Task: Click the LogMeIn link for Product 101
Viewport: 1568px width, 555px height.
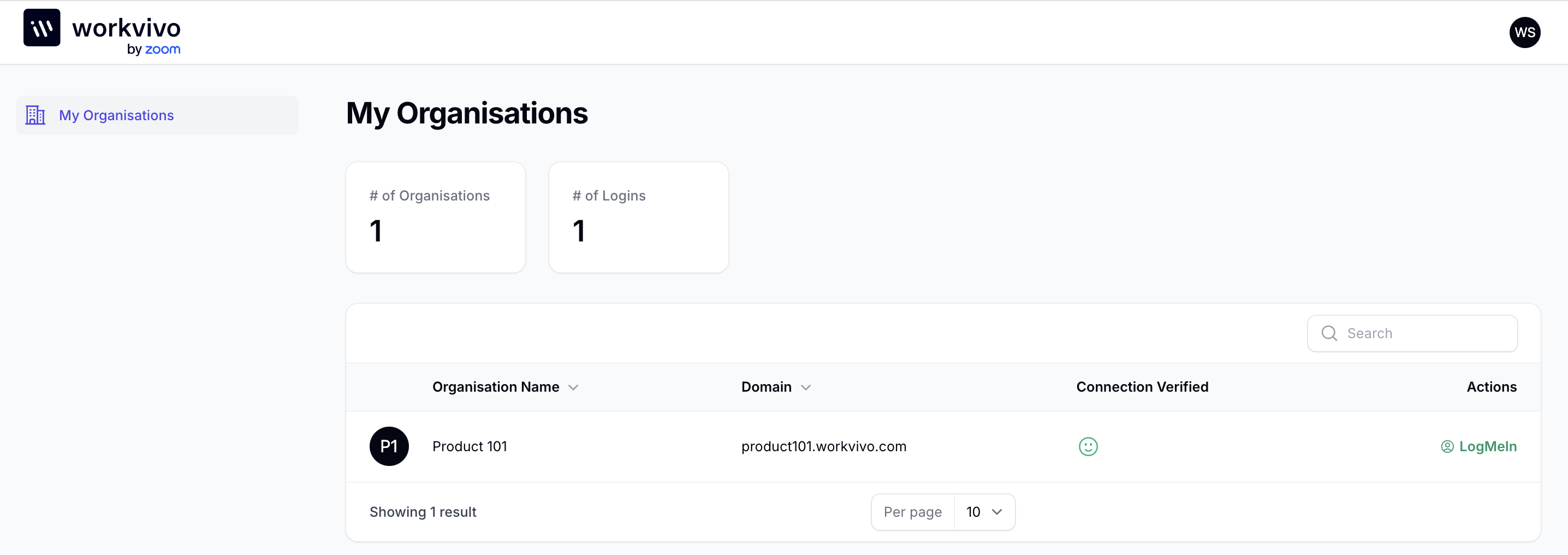Action: click(1478, 446)
